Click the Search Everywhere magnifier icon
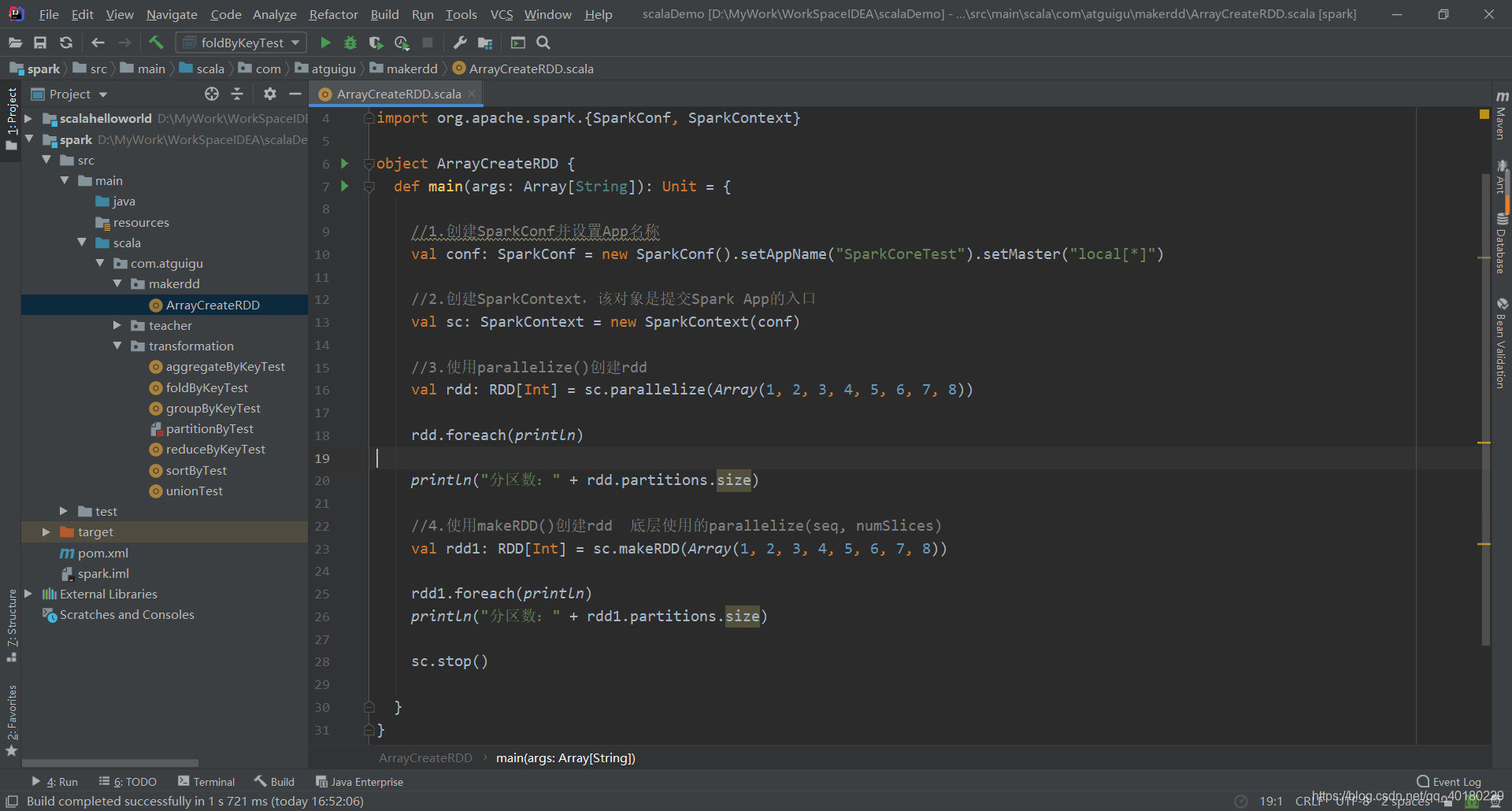Screen dimensions: 1512x811 tap(543, 43)
